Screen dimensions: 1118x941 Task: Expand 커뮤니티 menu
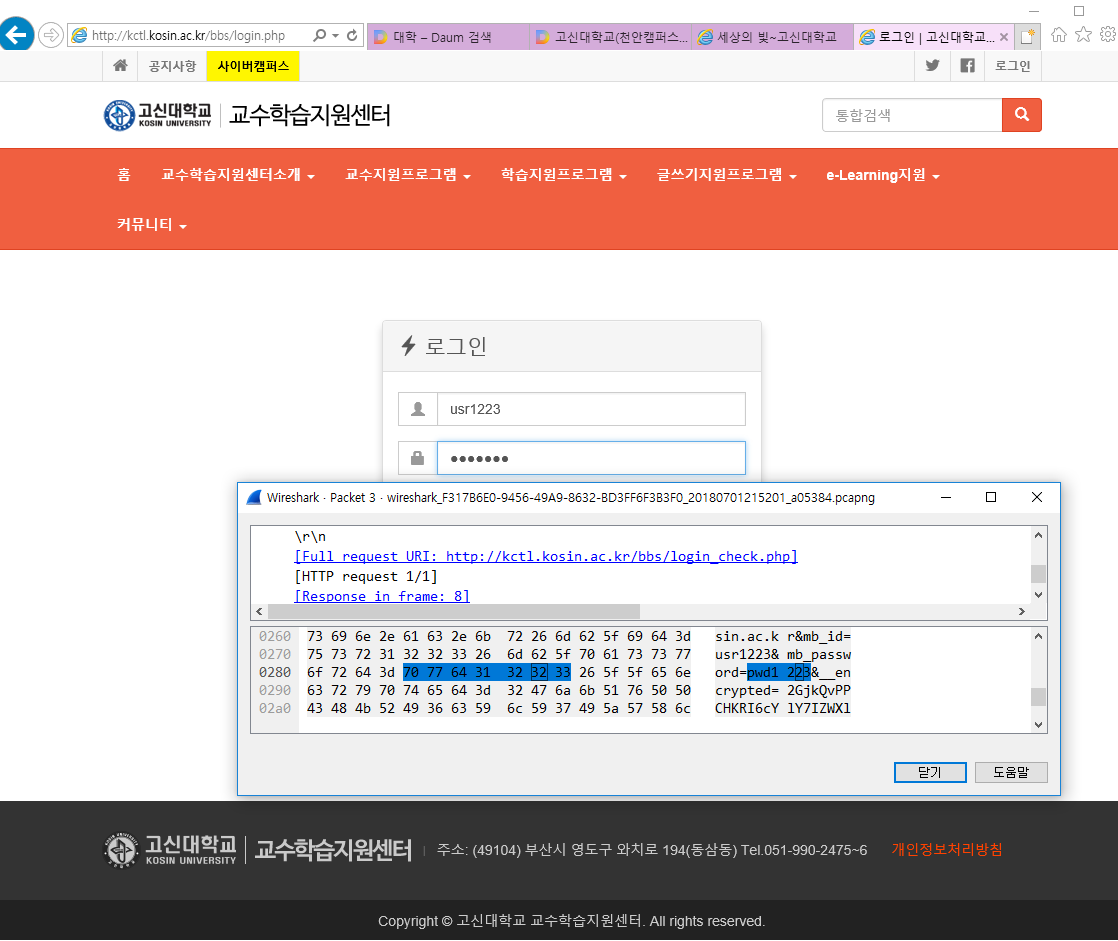pyautogui.click(x=152, y=225)
